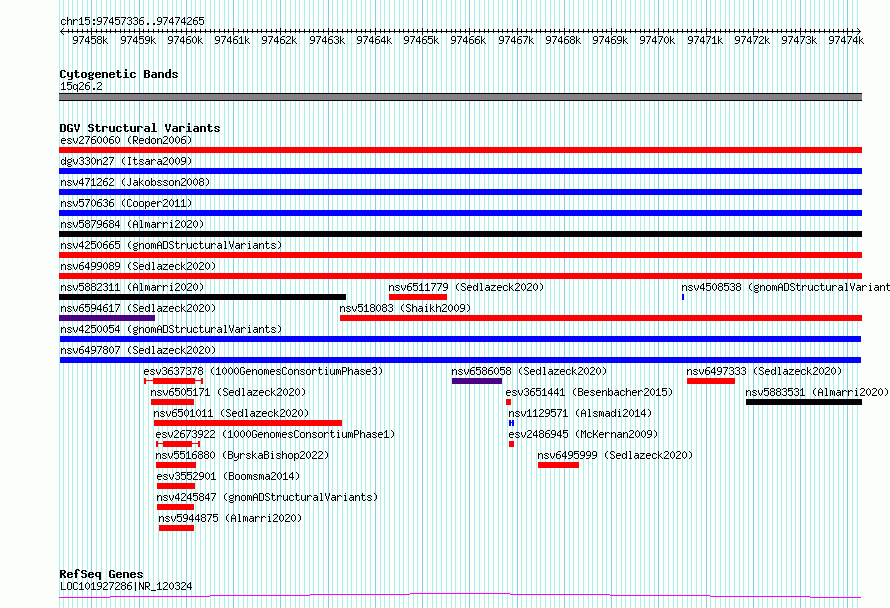Open the nsv6511779 (Sedlazeck2020) label
This screenshot has height=608, width=890.
(x=466, y=287)
